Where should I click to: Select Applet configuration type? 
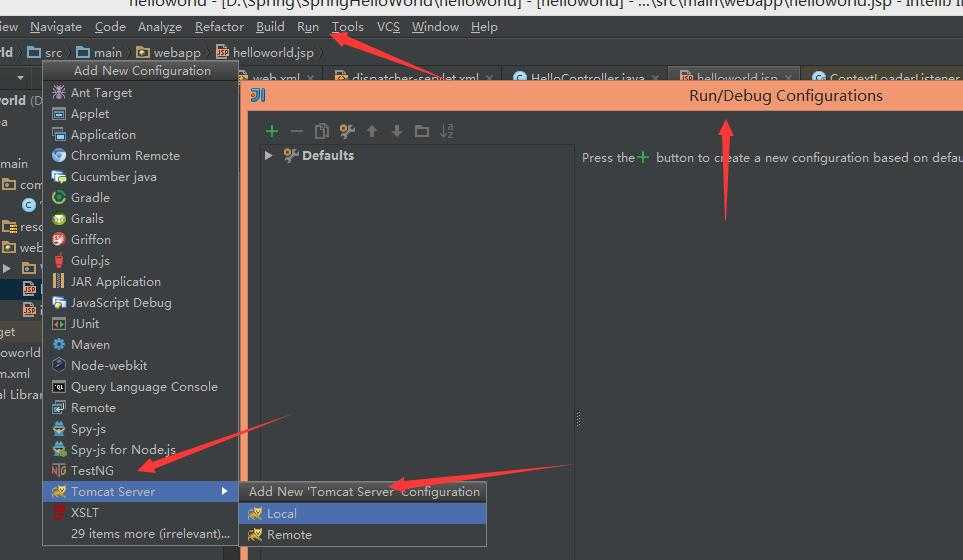[x=141, y=114]
